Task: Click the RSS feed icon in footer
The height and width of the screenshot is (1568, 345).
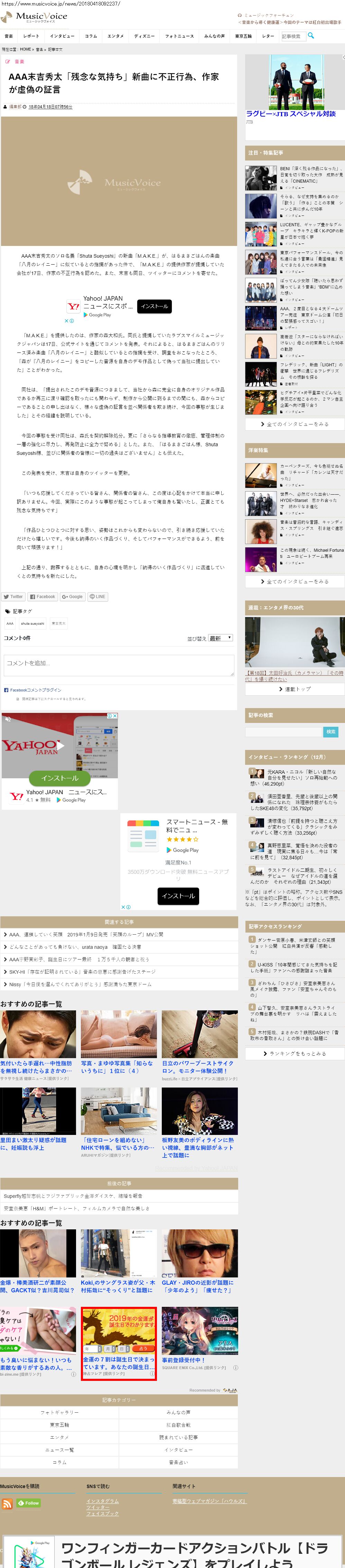Action: (x=7, y=1503)
